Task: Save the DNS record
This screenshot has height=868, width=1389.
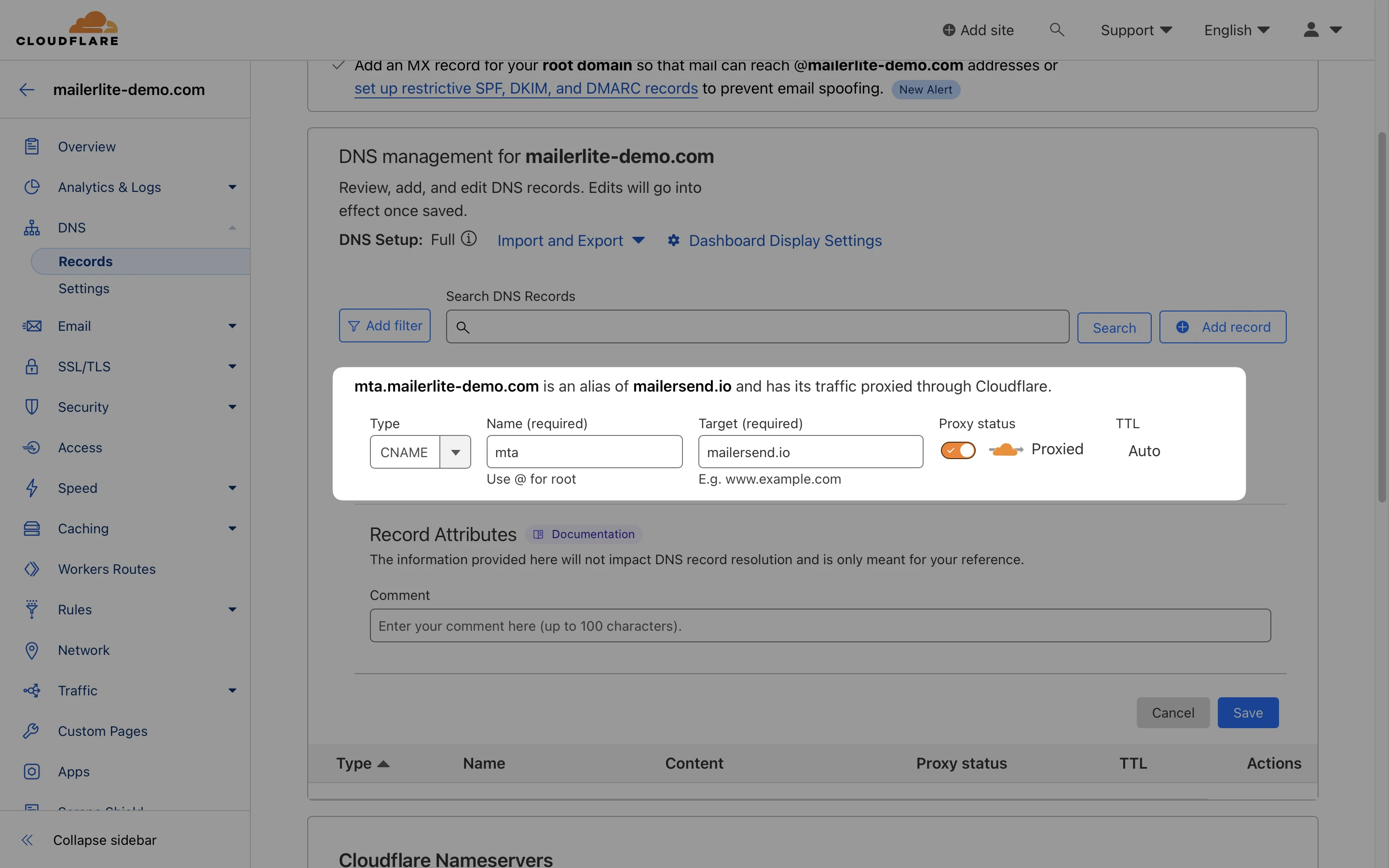Action: (1247, 712)
